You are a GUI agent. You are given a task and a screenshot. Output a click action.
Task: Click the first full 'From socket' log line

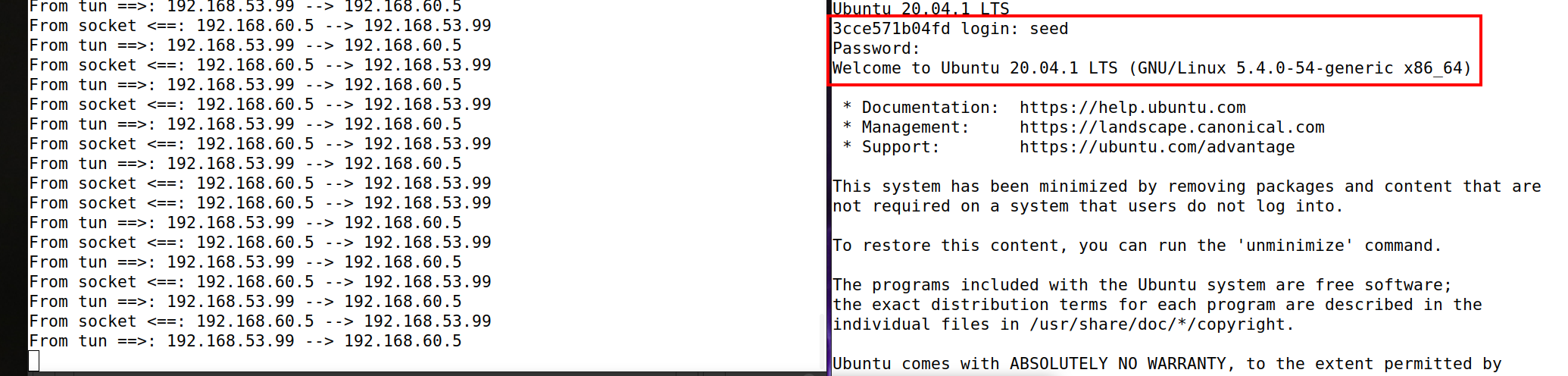click(x=260, y=26)
